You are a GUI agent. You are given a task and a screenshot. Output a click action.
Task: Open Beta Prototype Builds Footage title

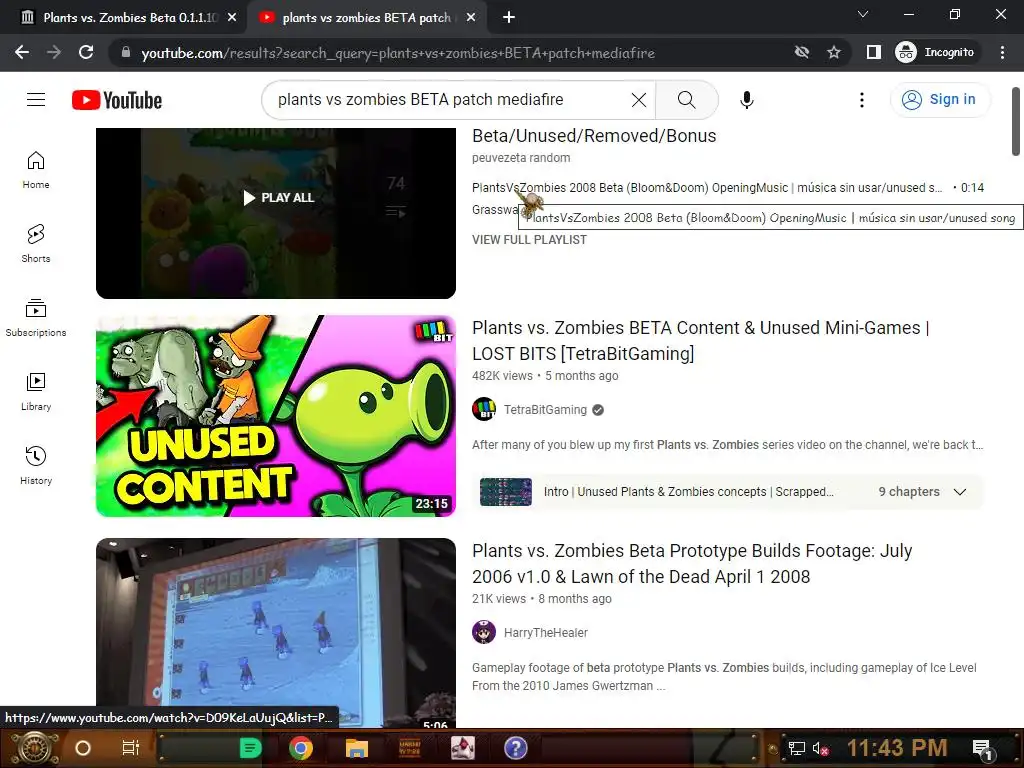point(692,564)
